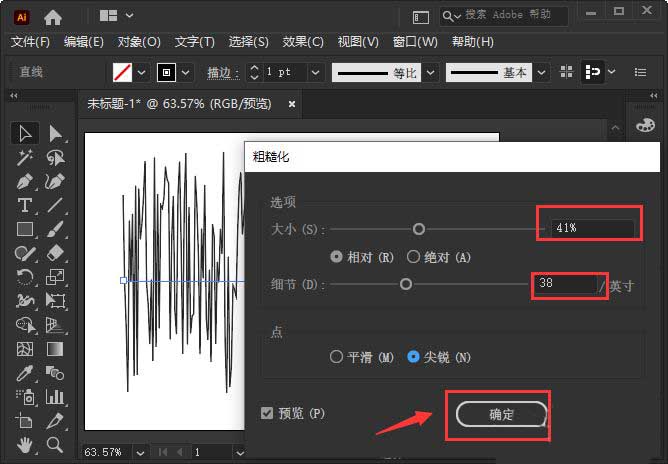Choose the 平滑 (Smooth) points option
Image resolution: width=668 pixels, height=464 pixels.
pos(337,357)
